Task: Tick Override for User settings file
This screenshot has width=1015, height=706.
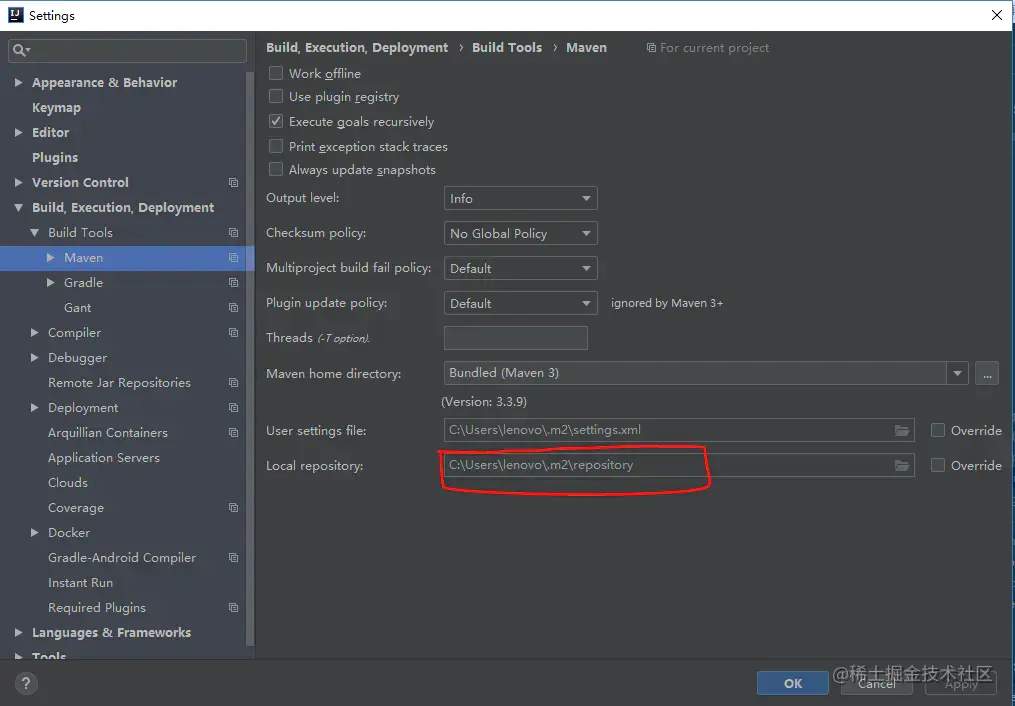Action: tap(937, 430)
